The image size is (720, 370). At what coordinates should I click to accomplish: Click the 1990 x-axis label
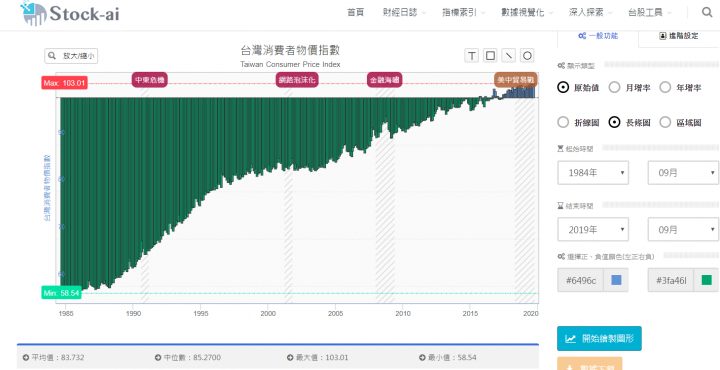coord(133,314)
